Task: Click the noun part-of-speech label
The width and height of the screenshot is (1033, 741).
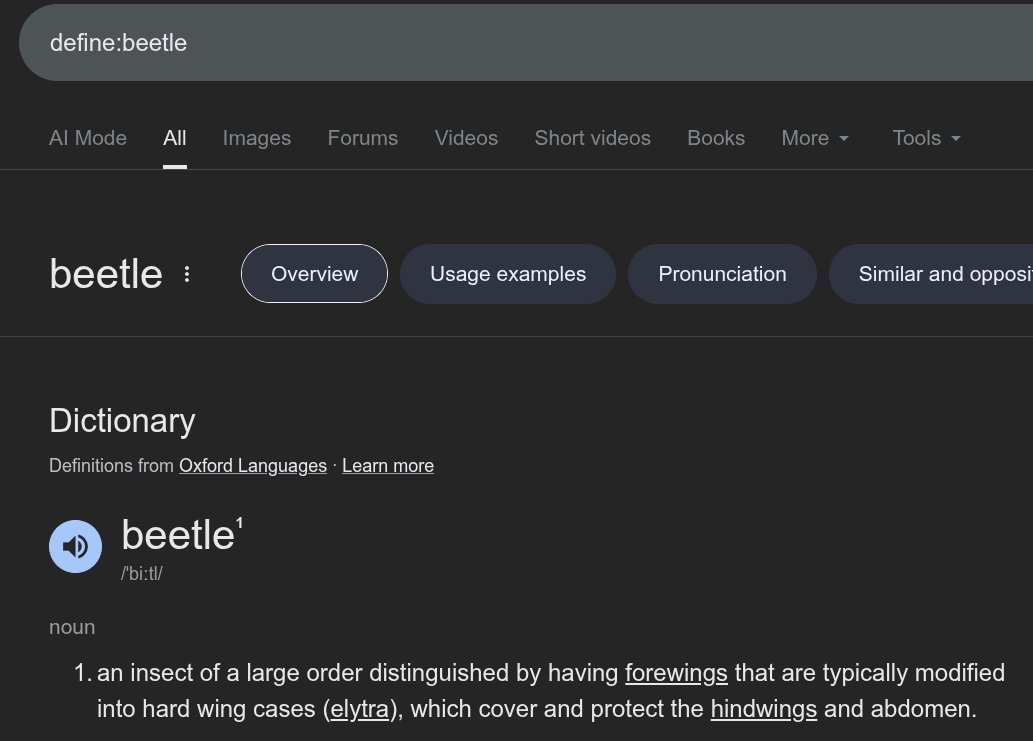Action: tap(72, 627)
